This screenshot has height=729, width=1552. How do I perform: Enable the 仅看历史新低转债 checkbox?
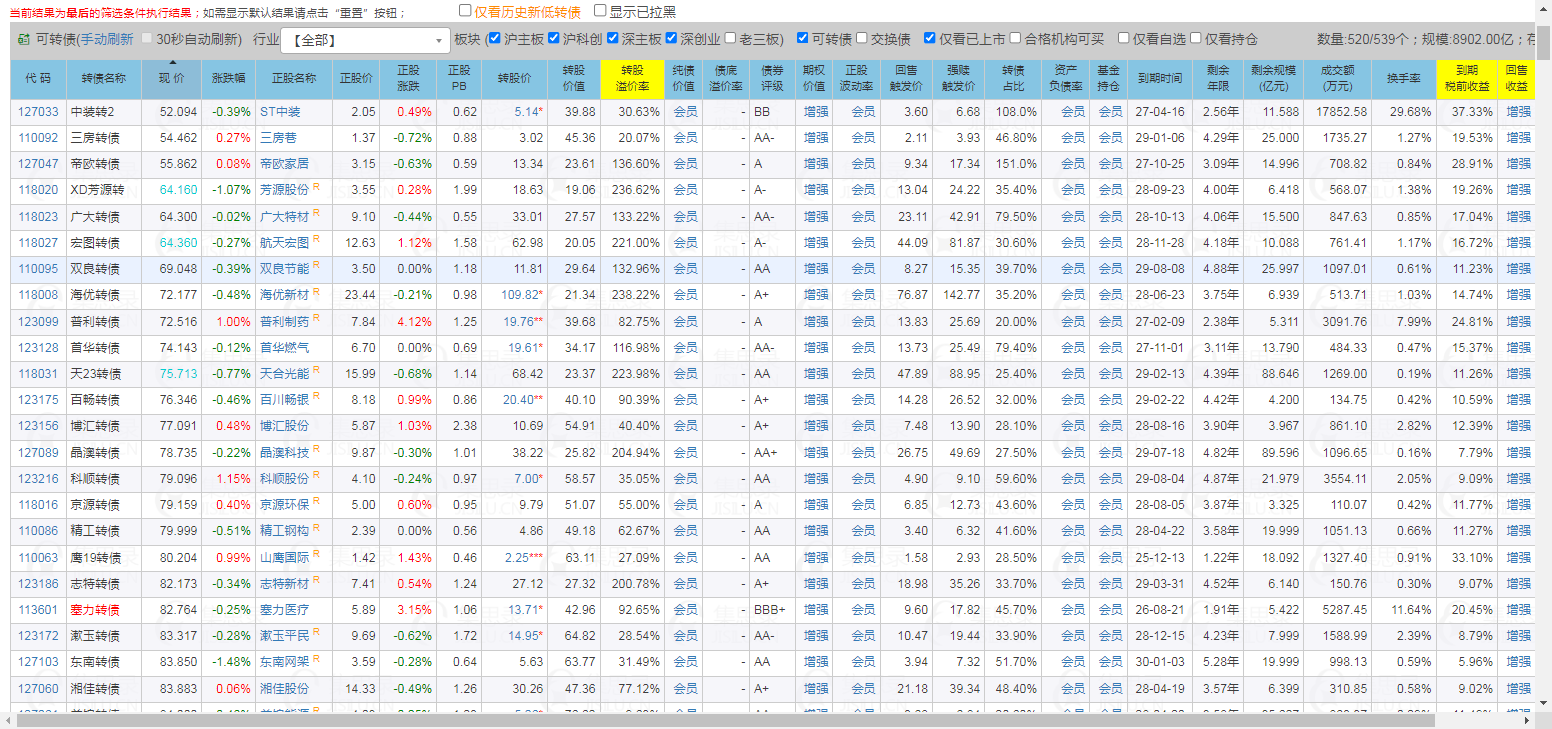click(x=466, y=11)
